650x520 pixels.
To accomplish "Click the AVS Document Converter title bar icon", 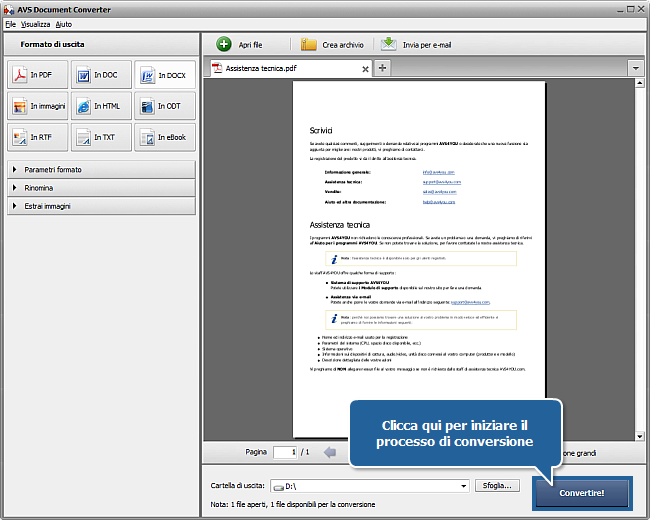I will (x=9, y=10).
